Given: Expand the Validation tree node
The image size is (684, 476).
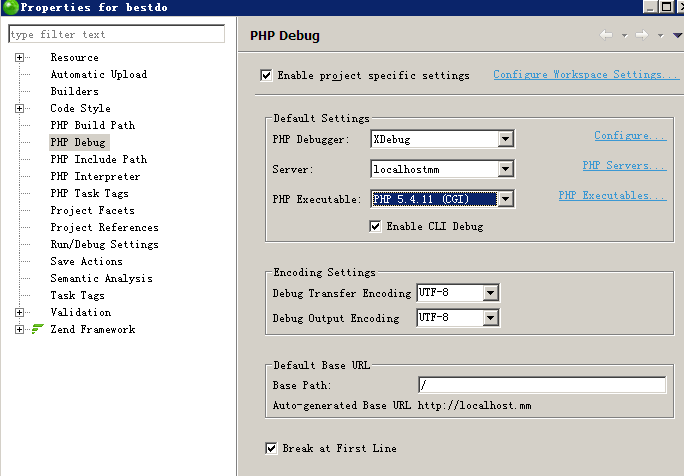Looking at the screenshot, I should pyautogui.click(x=19, y=312).
